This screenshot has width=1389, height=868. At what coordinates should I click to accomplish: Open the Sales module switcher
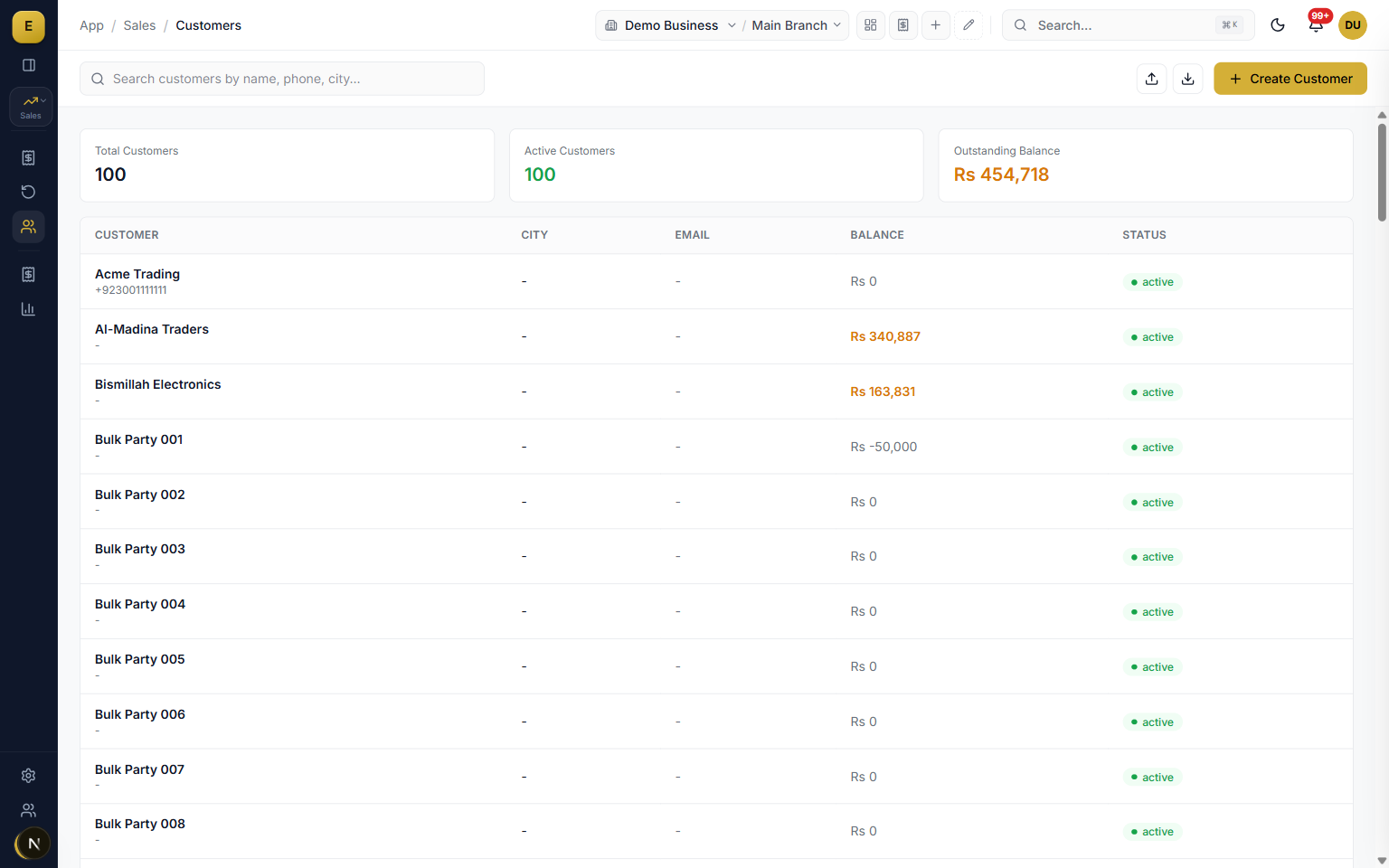click(31, 107)
